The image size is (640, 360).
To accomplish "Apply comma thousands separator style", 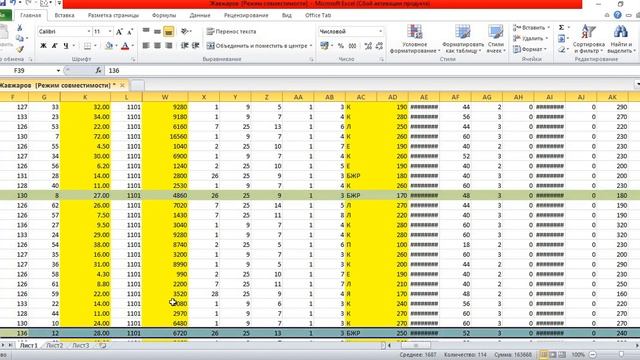I will coord(352,46).
